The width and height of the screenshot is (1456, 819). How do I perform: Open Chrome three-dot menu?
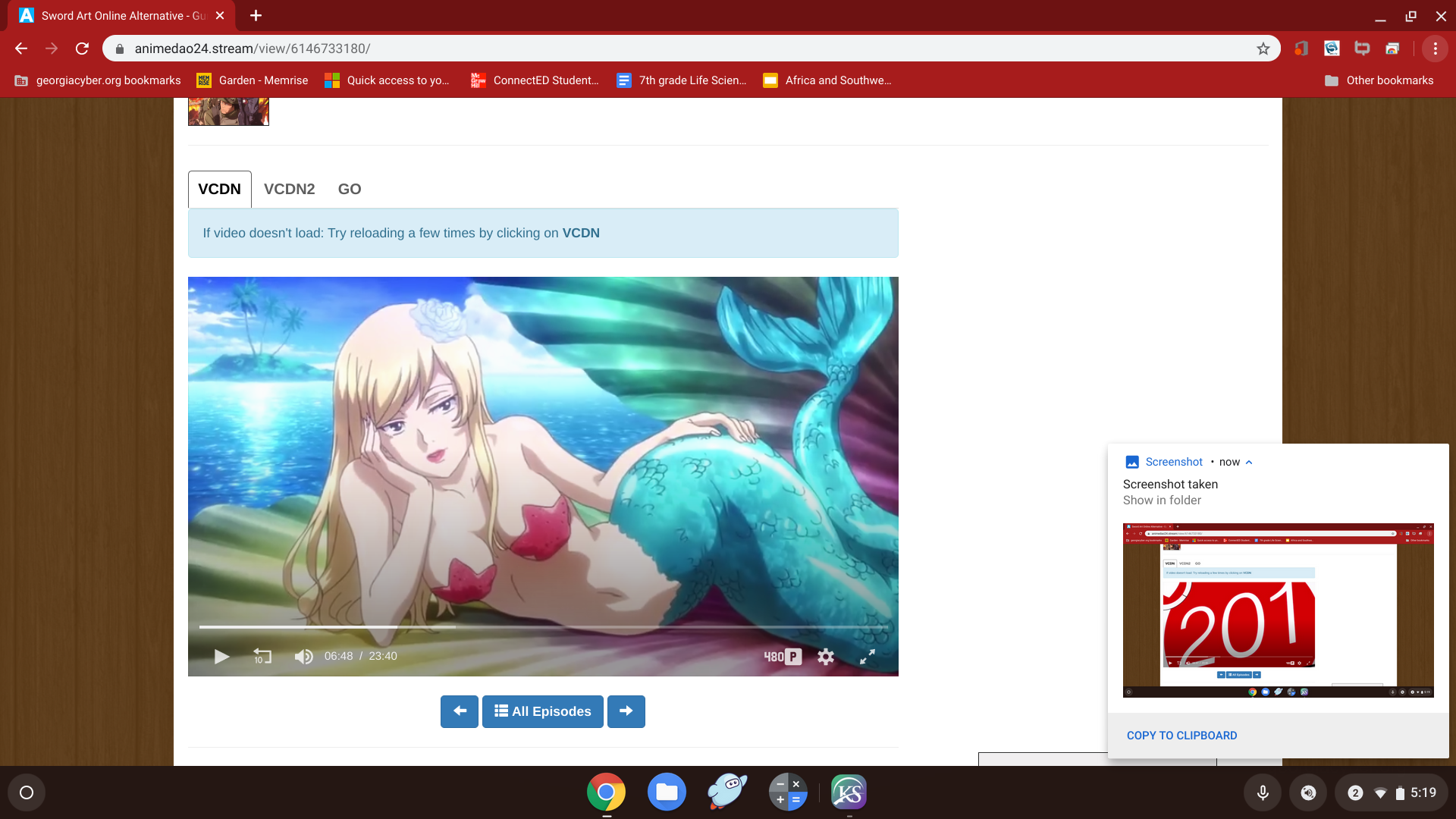[x=1436, y=49]
